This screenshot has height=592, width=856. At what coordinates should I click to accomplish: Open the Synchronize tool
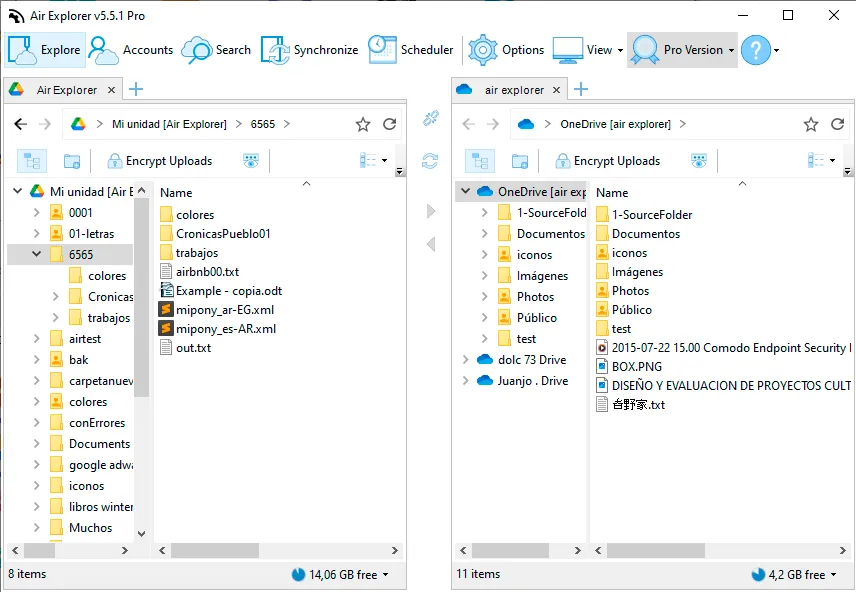coord(310,50)
